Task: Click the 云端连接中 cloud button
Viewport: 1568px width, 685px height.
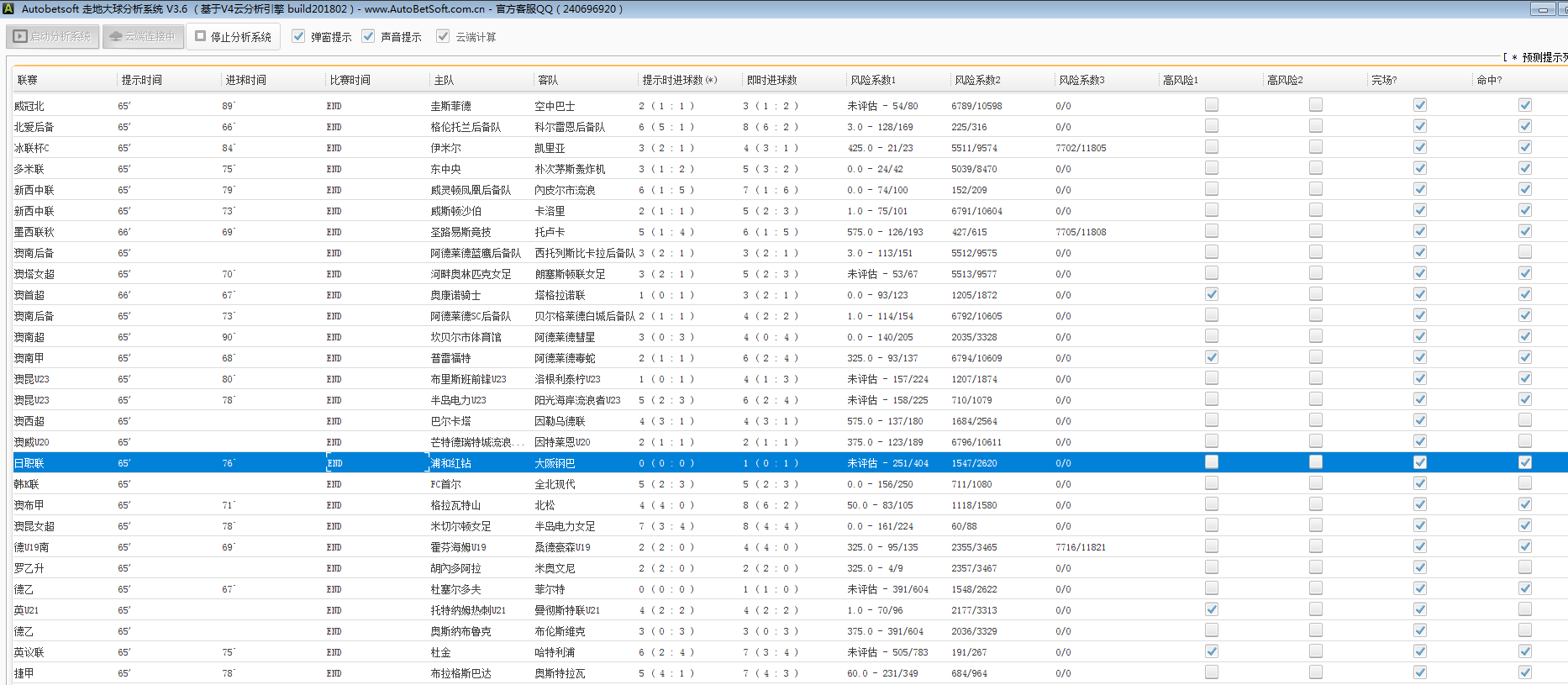Action: pyautogui.click(x=143, y=37)
